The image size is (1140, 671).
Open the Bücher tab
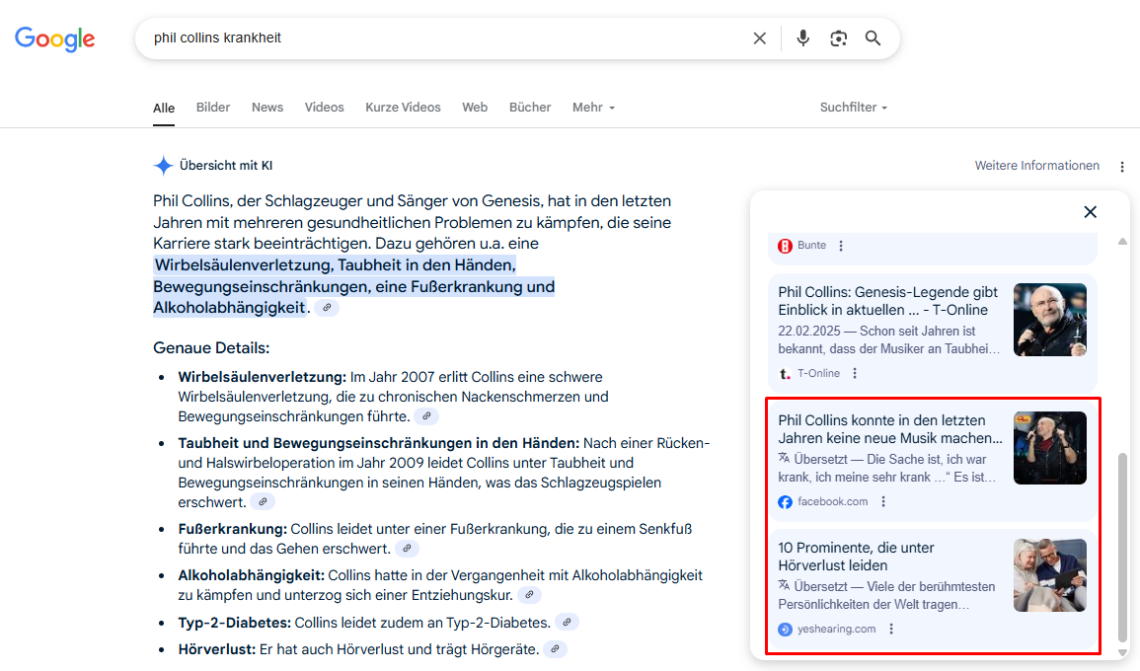pos(530,107)
